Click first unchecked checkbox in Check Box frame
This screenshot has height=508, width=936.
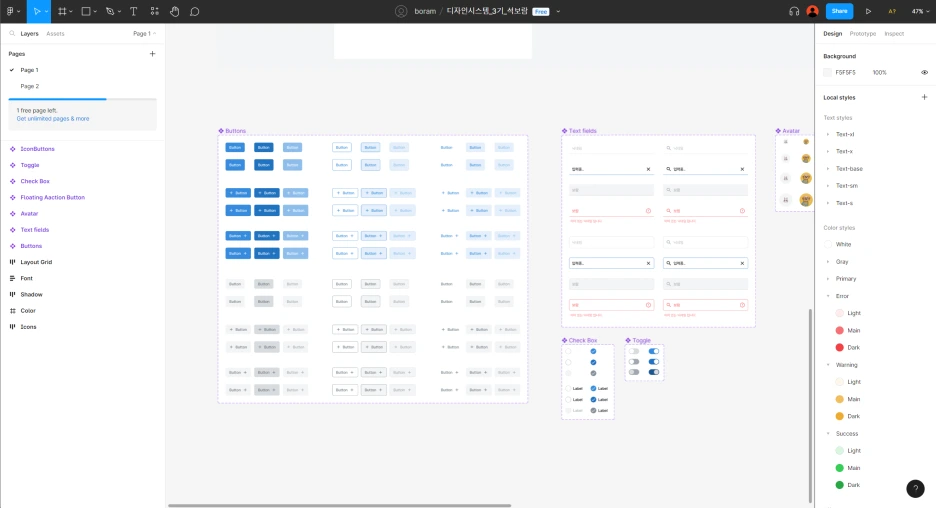pyautogui.click(x=568, y=351)
